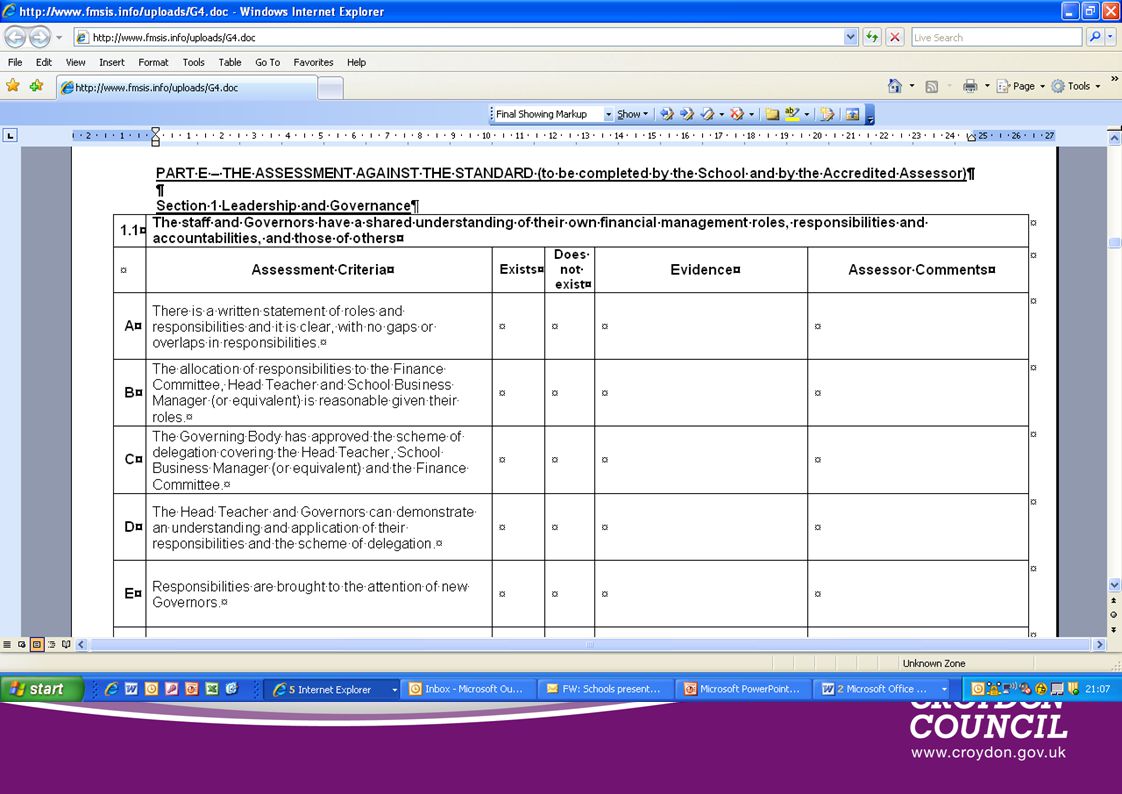Open the search provider dropdown arrow
The width and height of the screenshot is (1122, 794).
pos(1111,37)
